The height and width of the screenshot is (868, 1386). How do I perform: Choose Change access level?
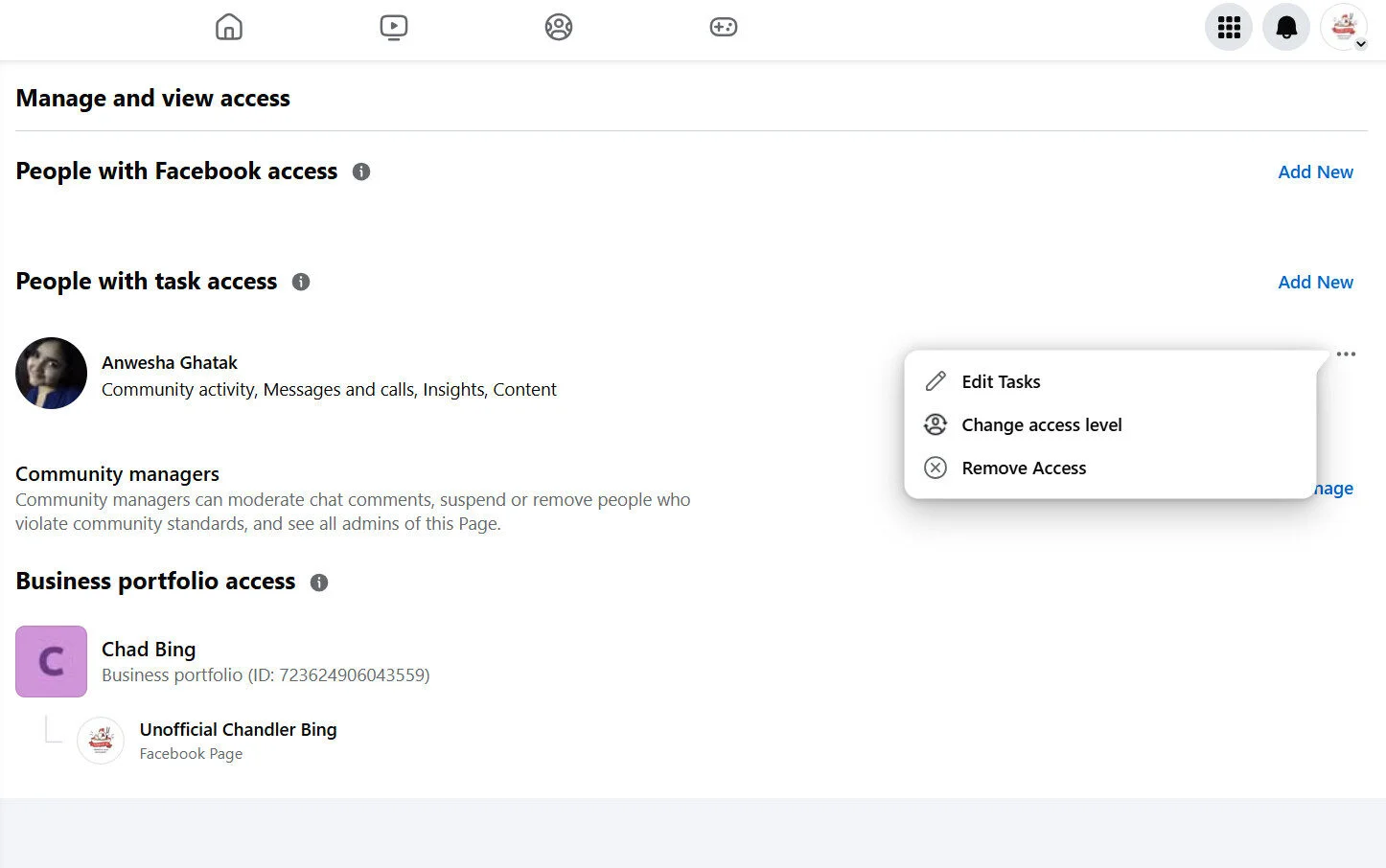click(x=1042, y=424)
